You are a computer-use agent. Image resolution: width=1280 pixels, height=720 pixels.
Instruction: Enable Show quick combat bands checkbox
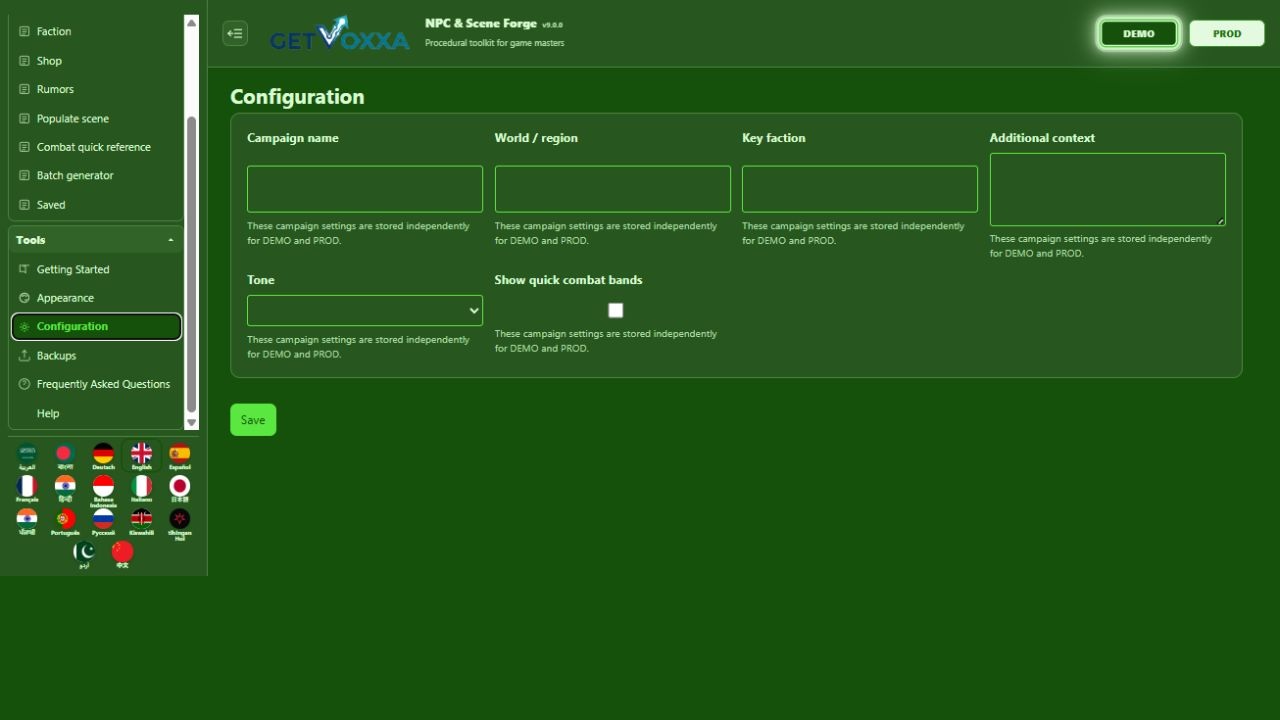click(615, 311)
